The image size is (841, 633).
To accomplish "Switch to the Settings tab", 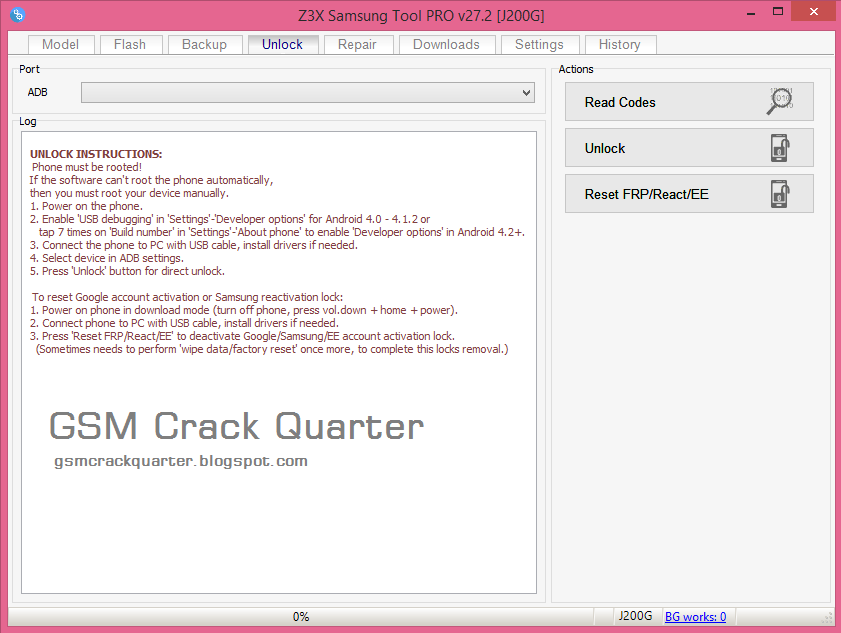I will 540,45.
